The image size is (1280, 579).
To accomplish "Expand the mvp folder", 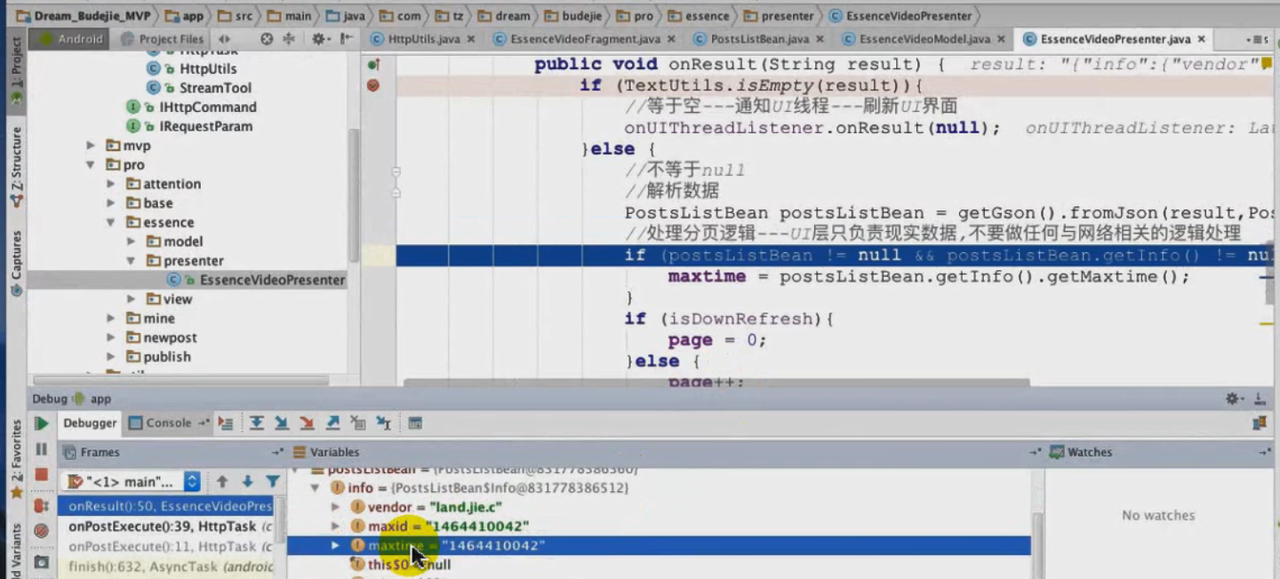I will tap(90, 146).
